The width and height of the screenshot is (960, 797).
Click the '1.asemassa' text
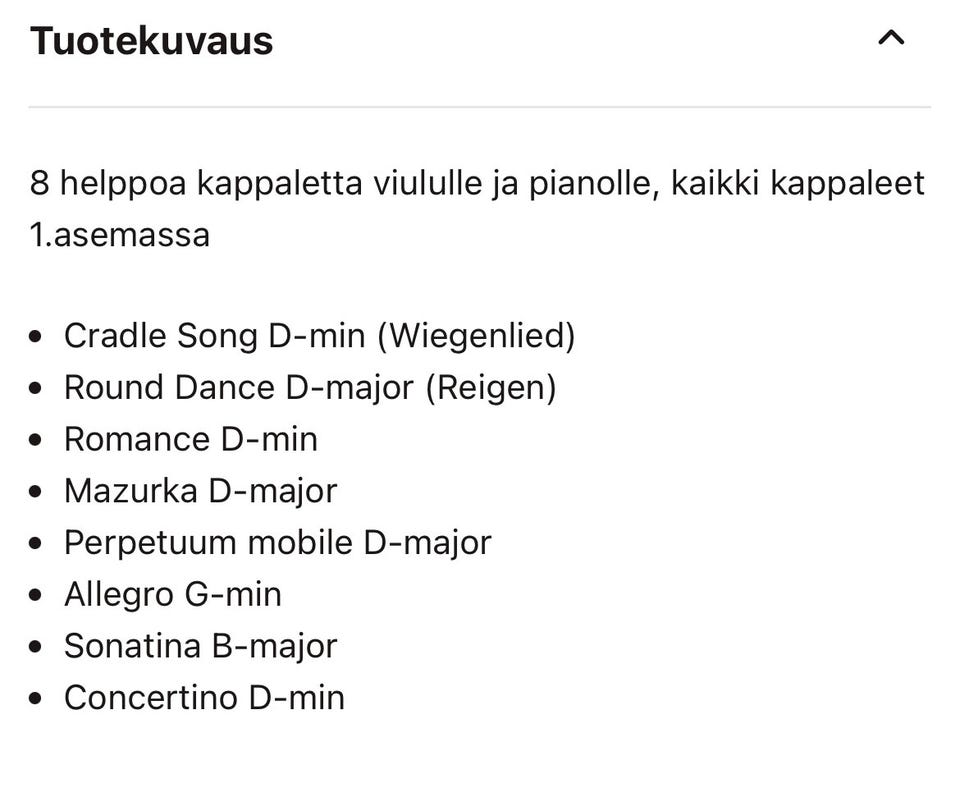[x=120, y=236]
